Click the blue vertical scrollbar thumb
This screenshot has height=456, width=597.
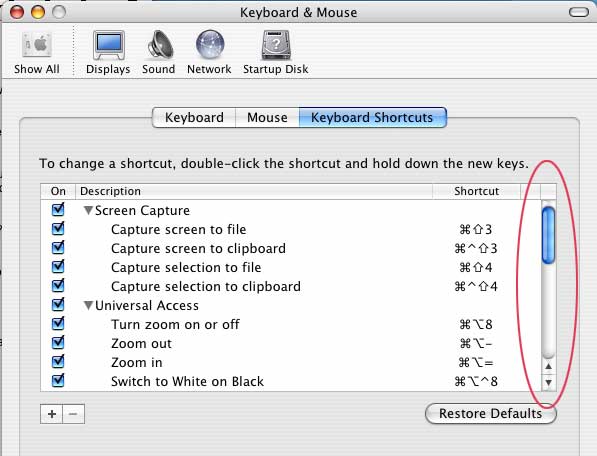click(548, 235)
